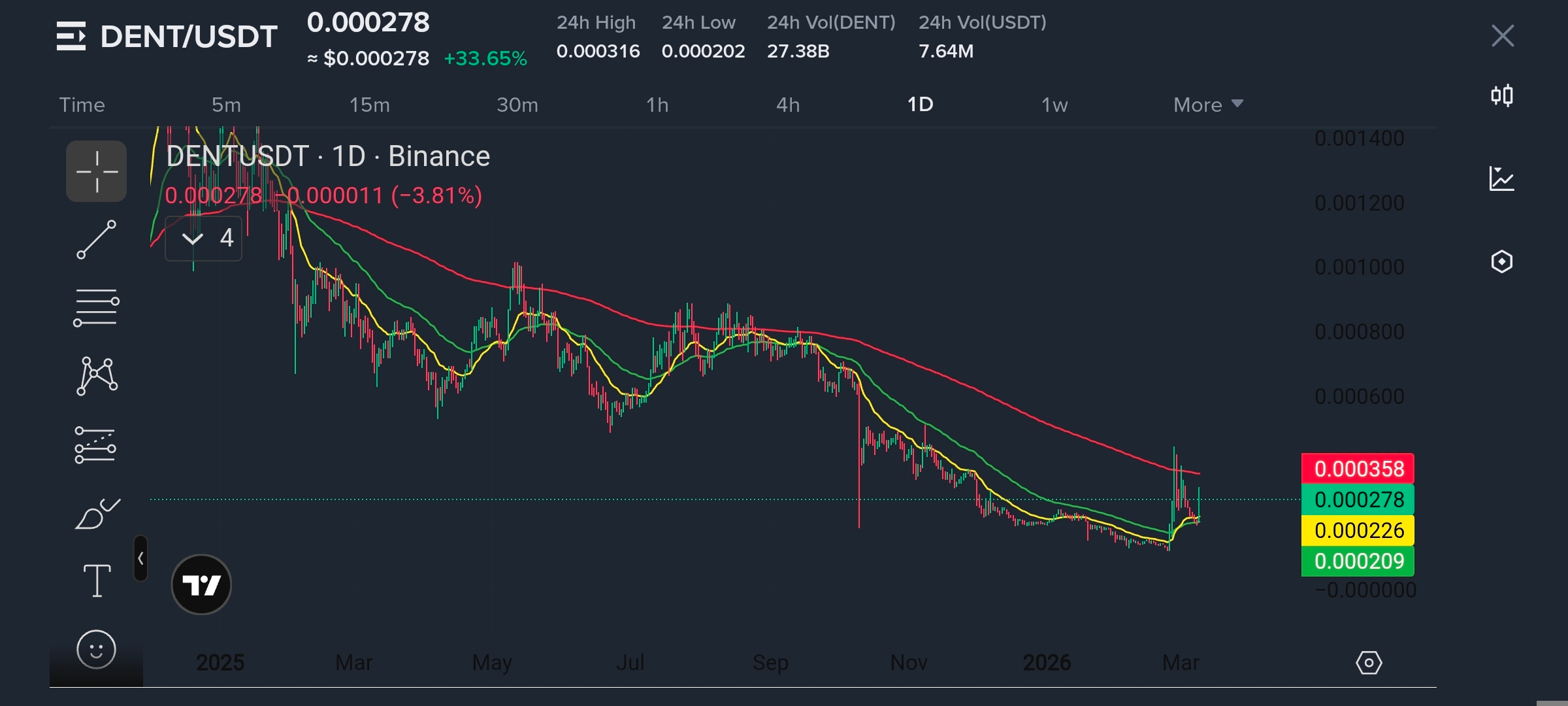Image resolution: width=1568 pixels, height=706 pixels.
Task: Click the TradingView logo badge
Action: (x=201, y=584)
